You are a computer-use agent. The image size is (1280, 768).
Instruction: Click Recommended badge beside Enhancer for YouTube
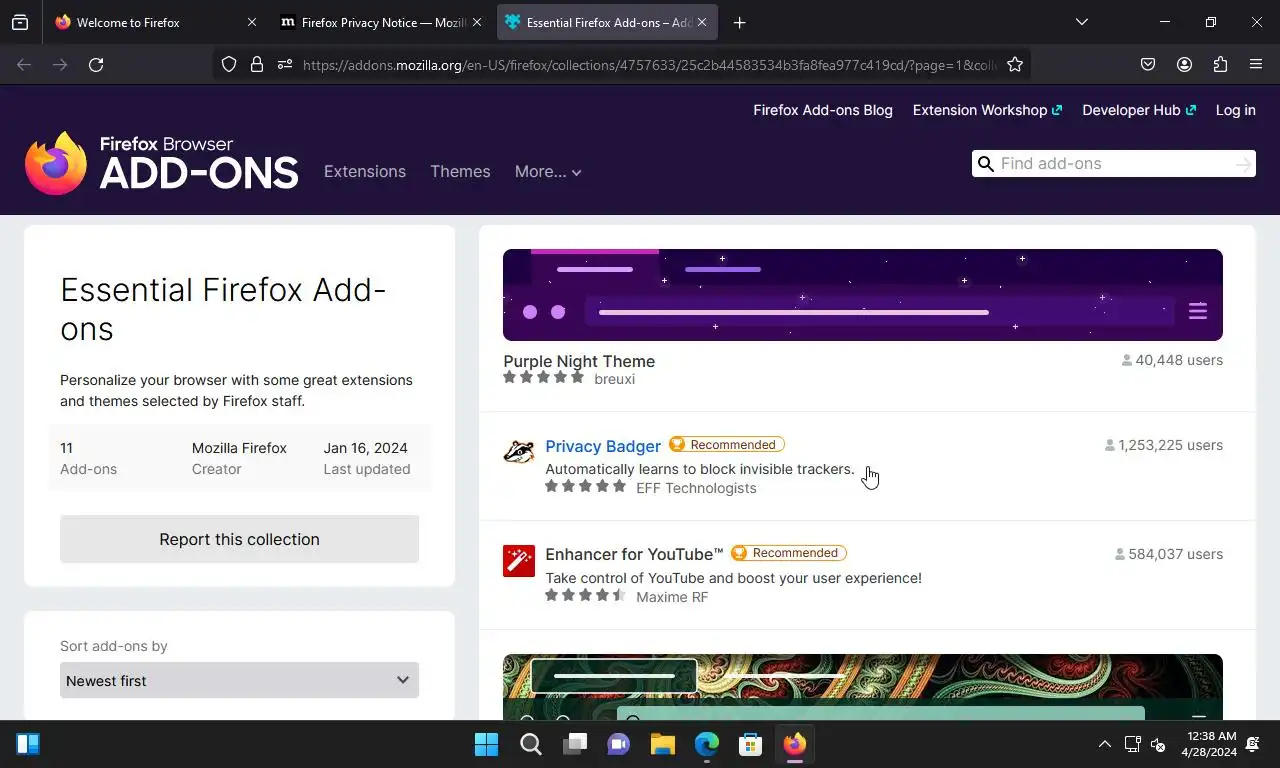[x=789, y=553]
